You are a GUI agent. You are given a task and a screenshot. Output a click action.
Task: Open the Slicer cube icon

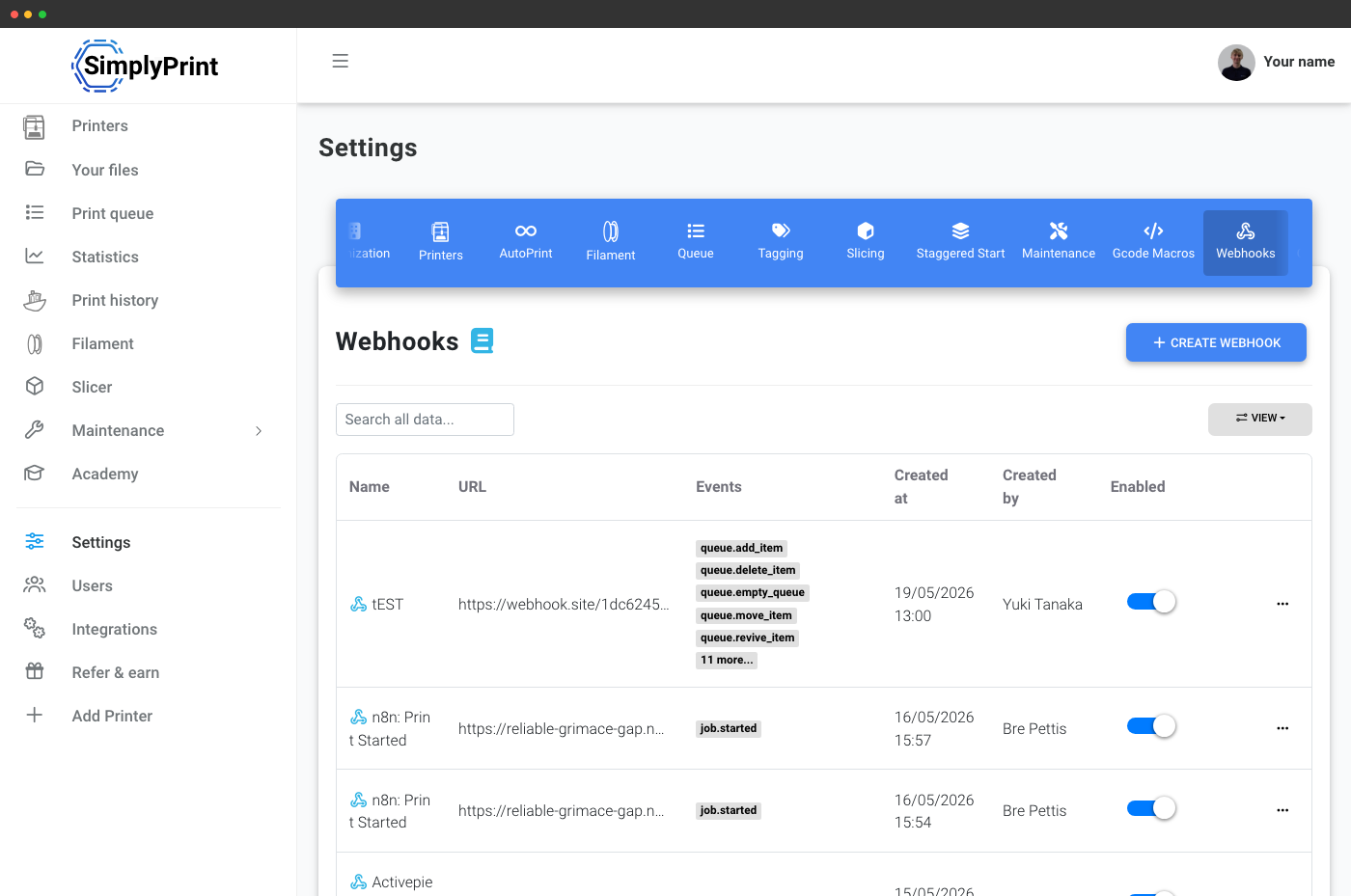point(35,386)
